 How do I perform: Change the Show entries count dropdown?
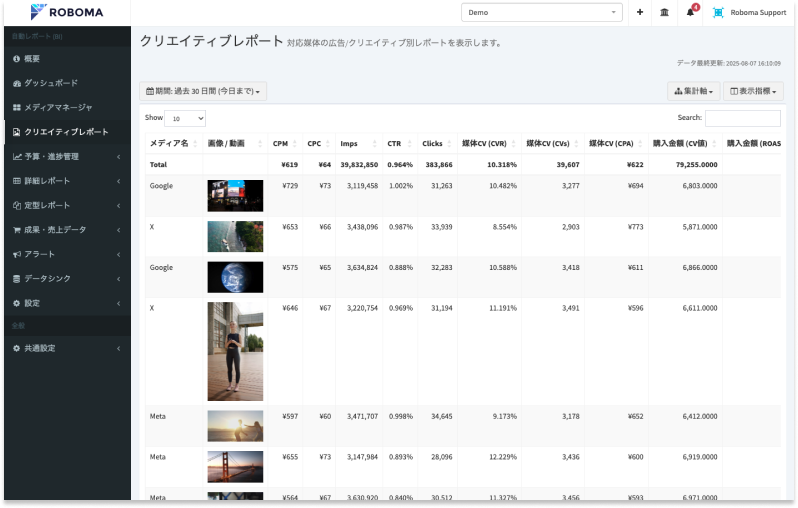[x=185, y=118]
